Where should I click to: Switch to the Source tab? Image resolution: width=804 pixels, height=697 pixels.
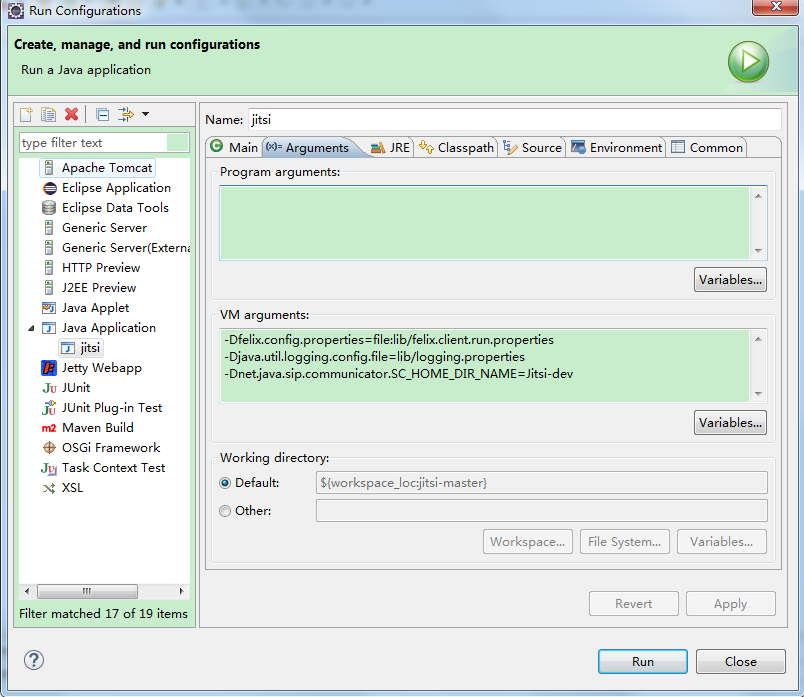coord(532,148)
